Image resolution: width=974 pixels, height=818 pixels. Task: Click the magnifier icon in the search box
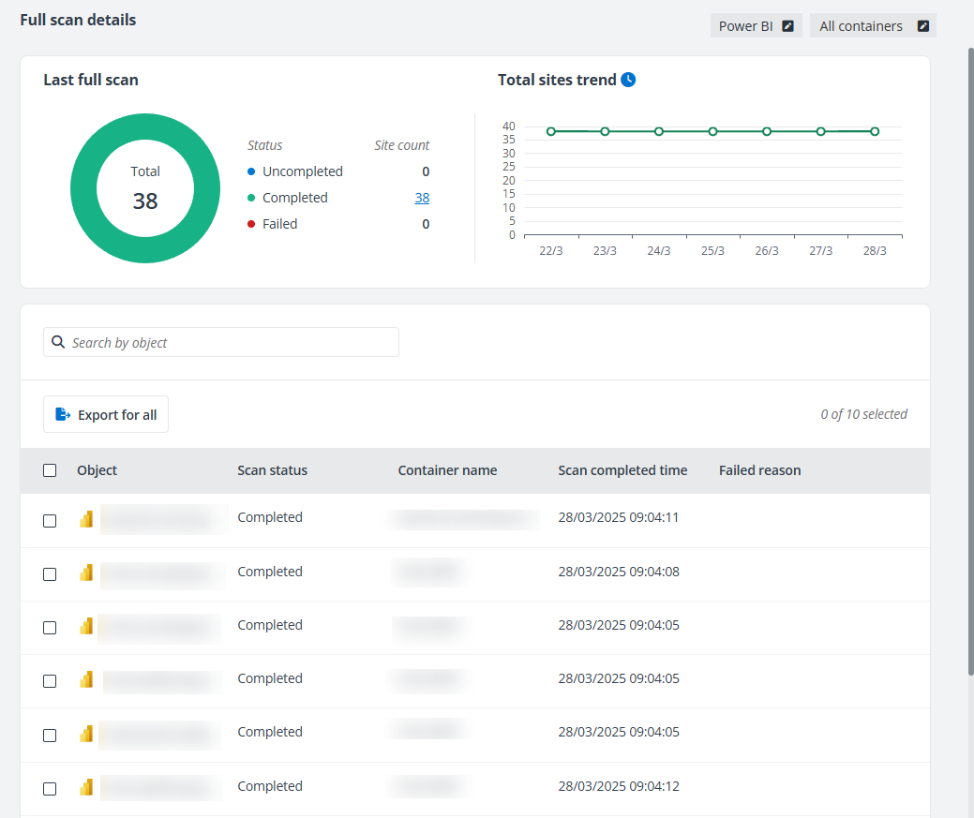[x=58, y=342]
